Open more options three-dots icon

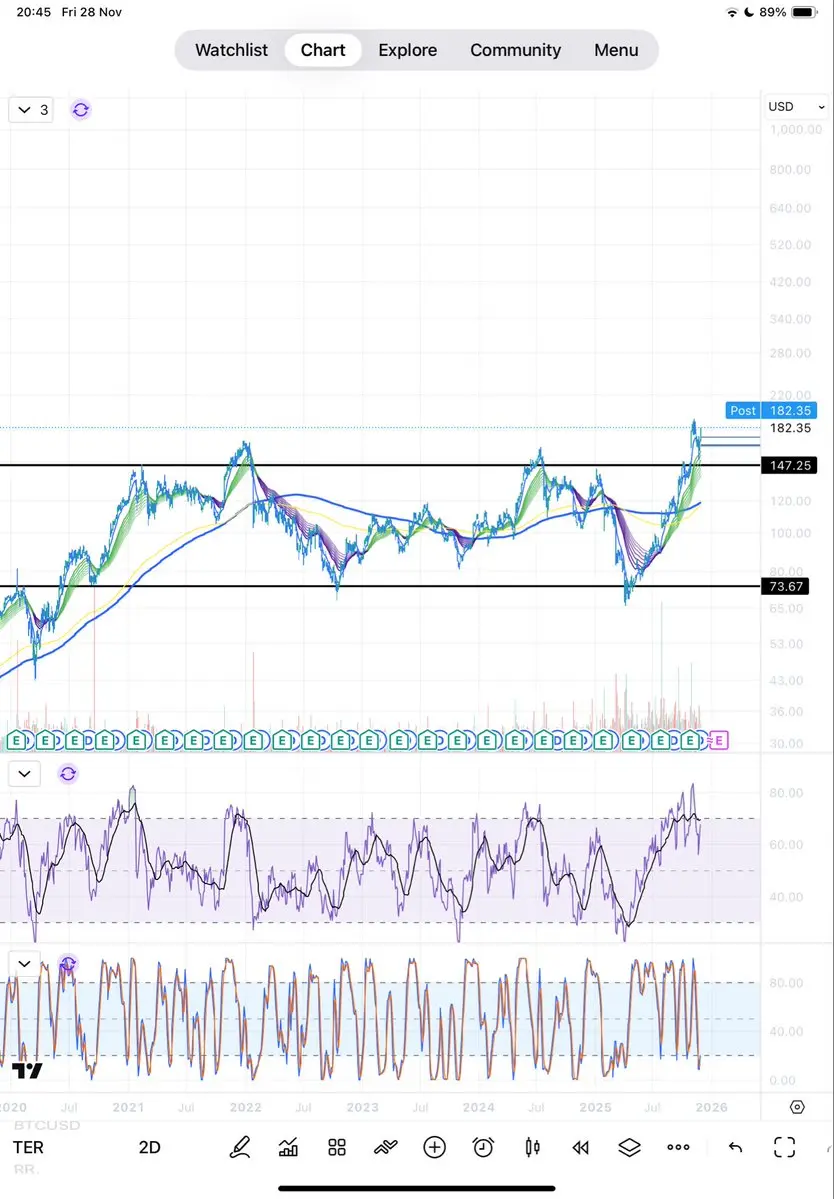point(678,1147)
